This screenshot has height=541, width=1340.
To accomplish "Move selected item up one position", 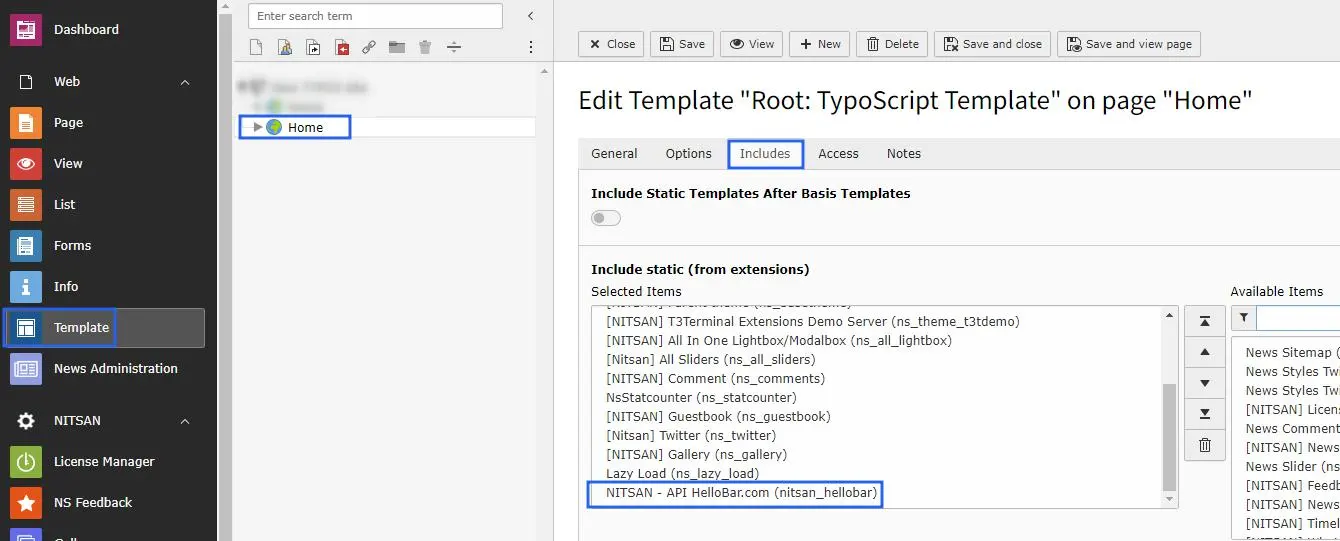I will point(1205,352).
